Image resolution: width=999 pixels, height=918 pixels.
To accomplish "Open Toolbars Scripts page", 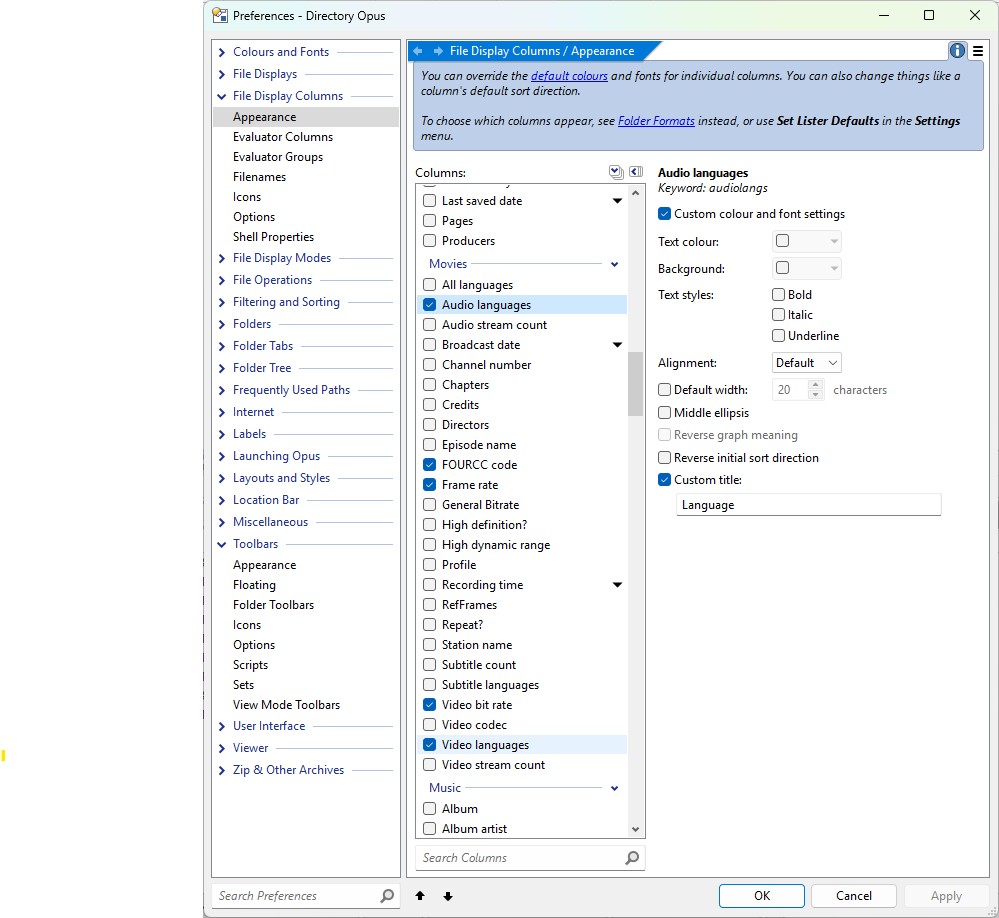I will (250, 664).
